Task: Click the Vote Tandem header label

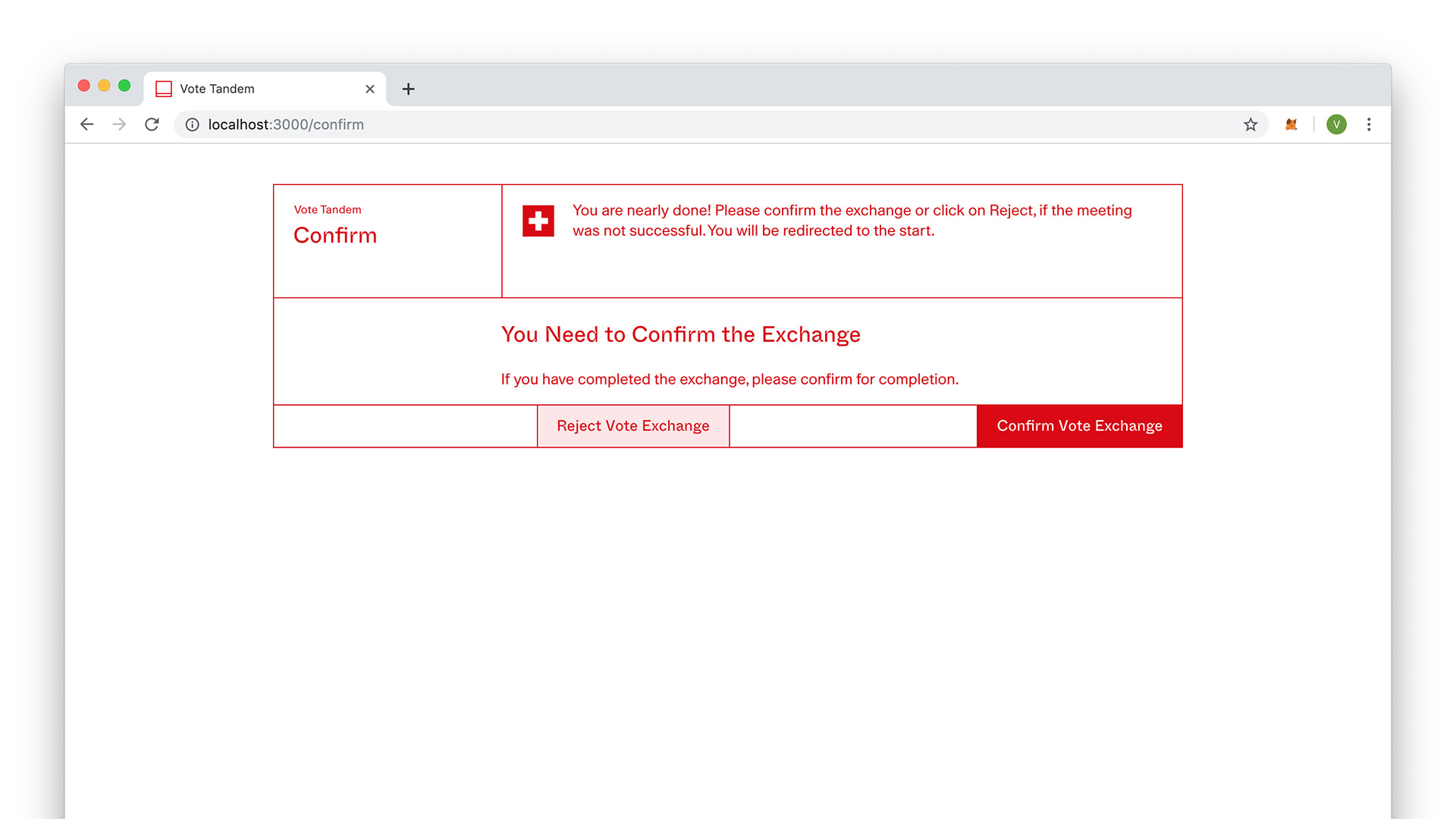Action: 328,209
